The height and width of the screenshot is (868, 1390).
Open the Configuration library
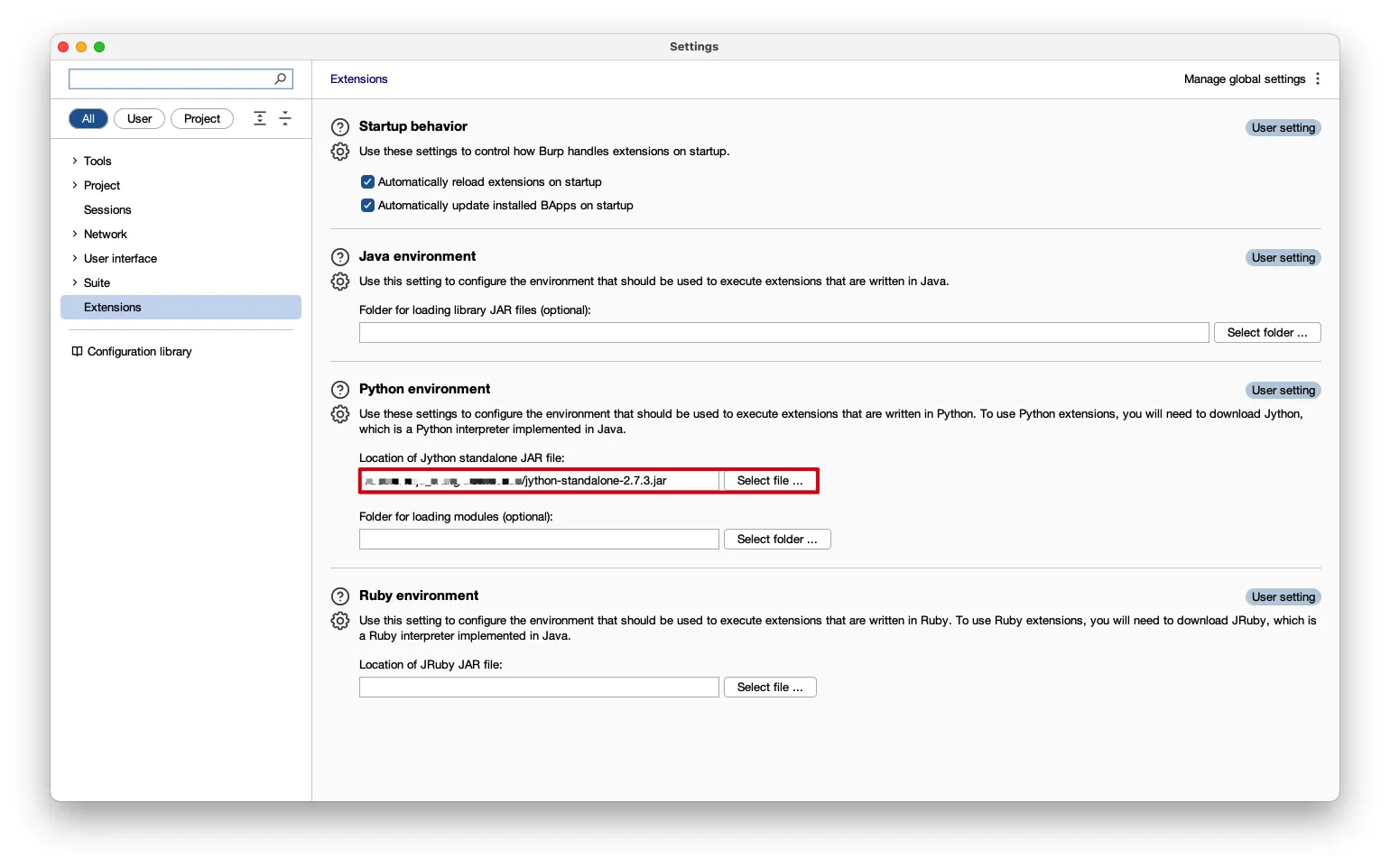pos(139,352)
